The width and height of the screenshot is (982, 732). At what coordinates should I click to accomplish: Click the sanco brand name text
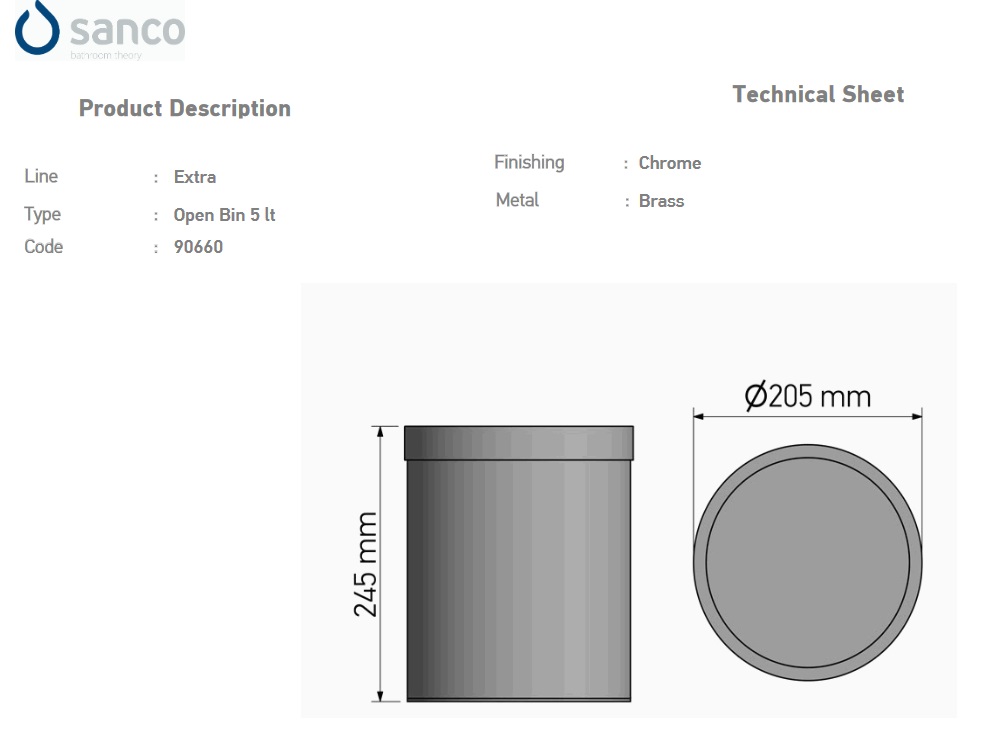point(127,29)
